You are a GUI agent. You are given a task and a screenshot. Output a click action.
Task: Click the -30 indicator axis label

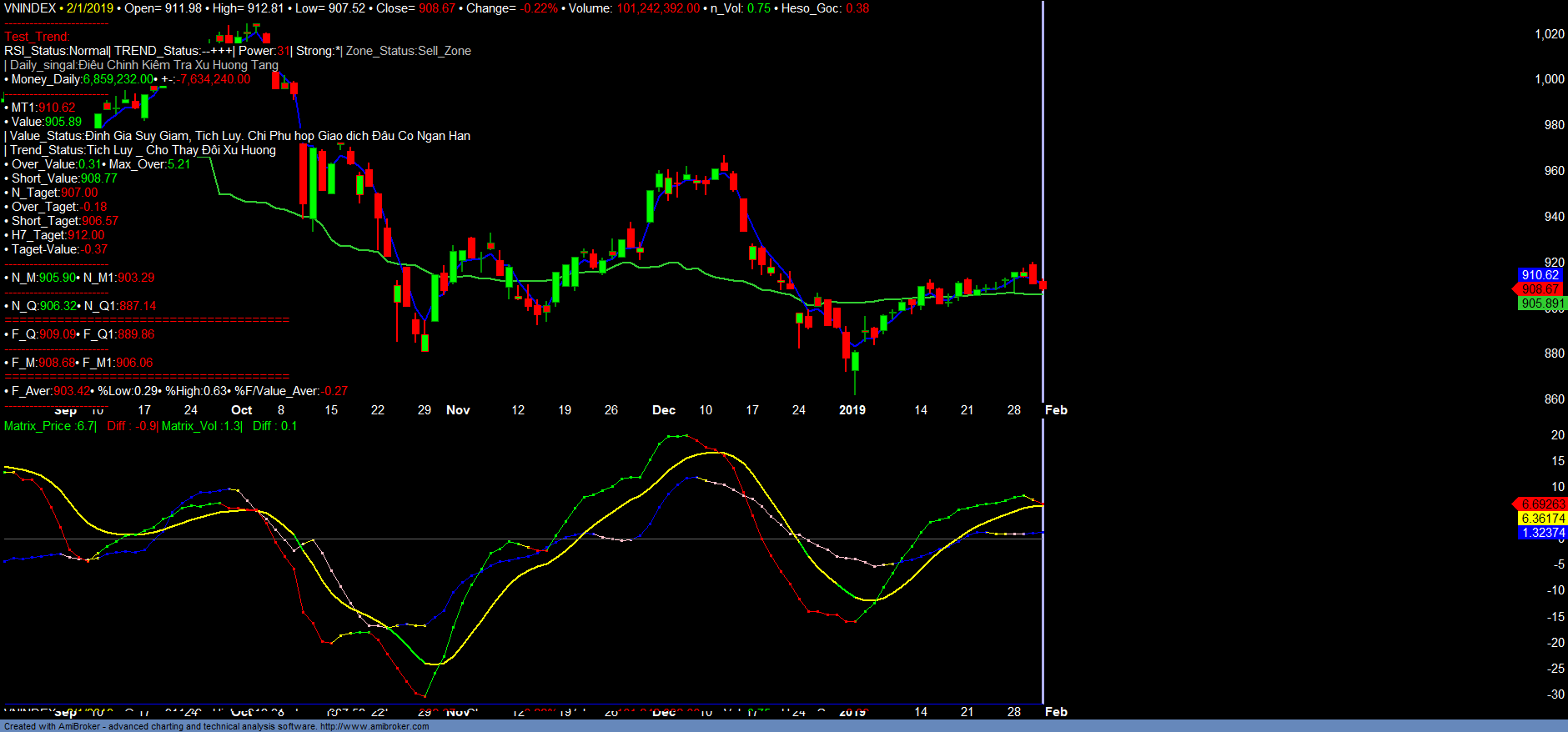coord(1555,694)
